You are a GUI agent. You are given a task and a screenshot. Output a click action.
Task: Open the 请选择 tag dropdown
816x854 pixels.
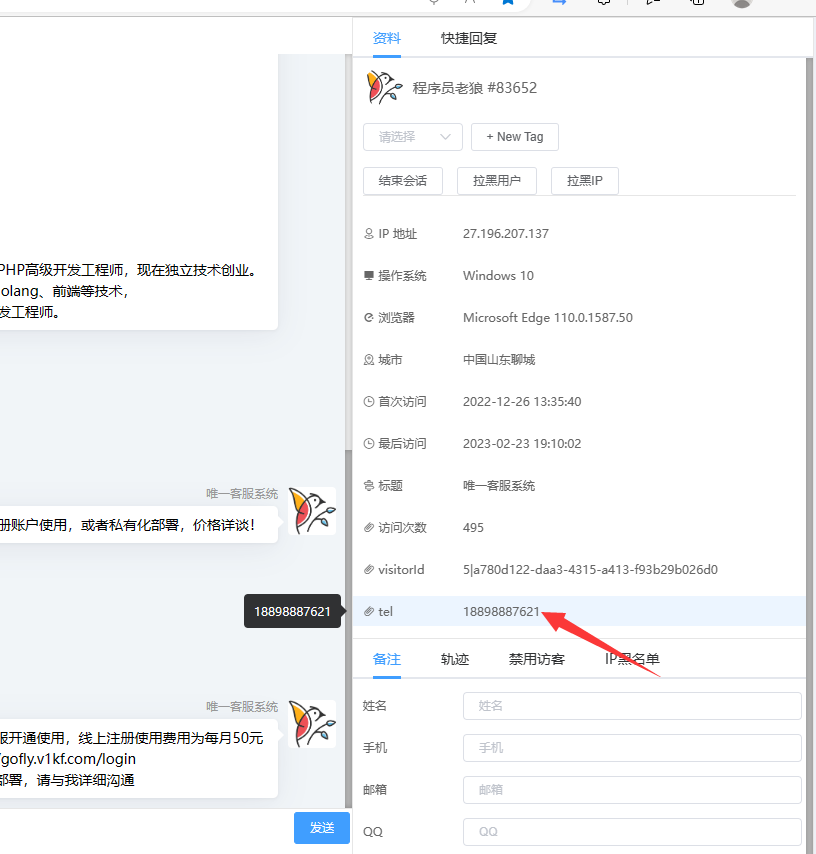point(412,136)
